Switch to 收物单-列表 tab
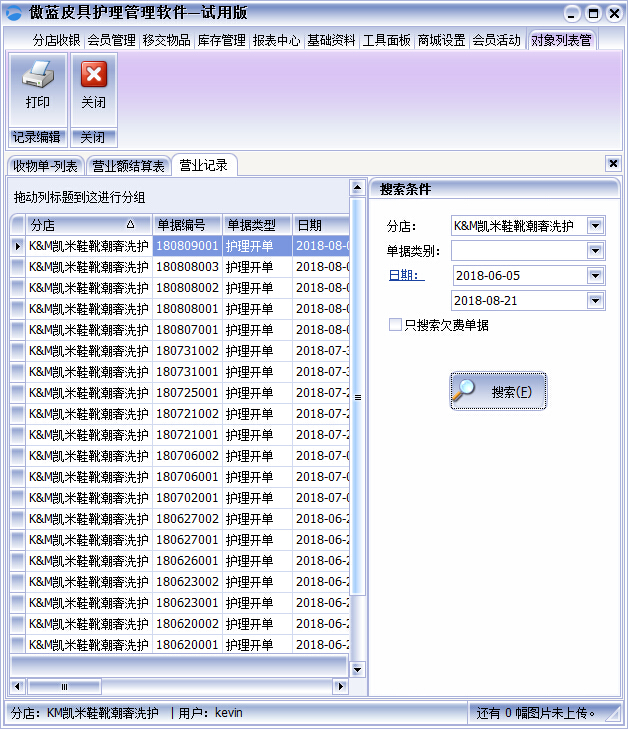 (45, 166)
